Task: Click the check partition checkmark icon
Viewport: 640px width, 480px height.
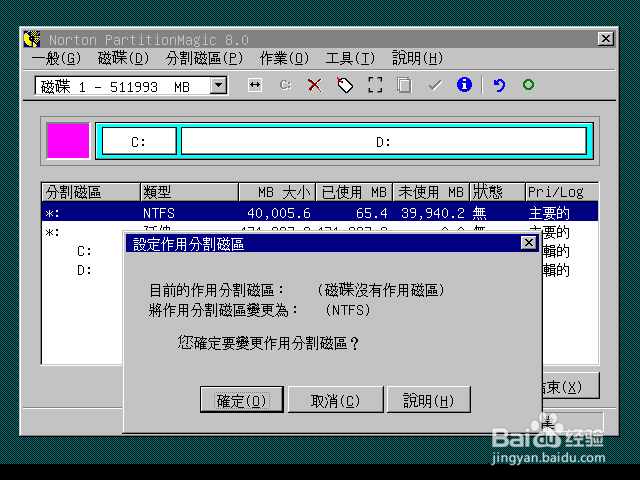Action: tap(435, 85)
